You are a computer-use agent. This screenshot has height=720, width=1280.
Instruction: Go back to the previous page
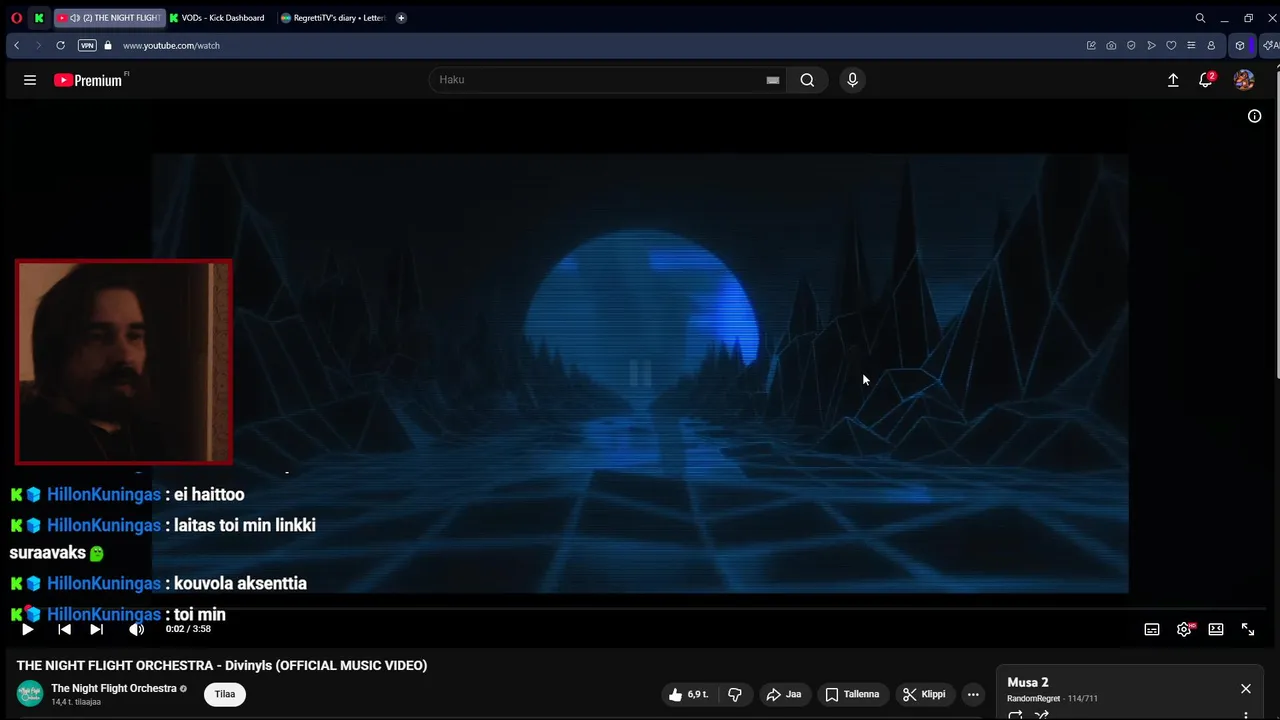(x=16, y=45)
